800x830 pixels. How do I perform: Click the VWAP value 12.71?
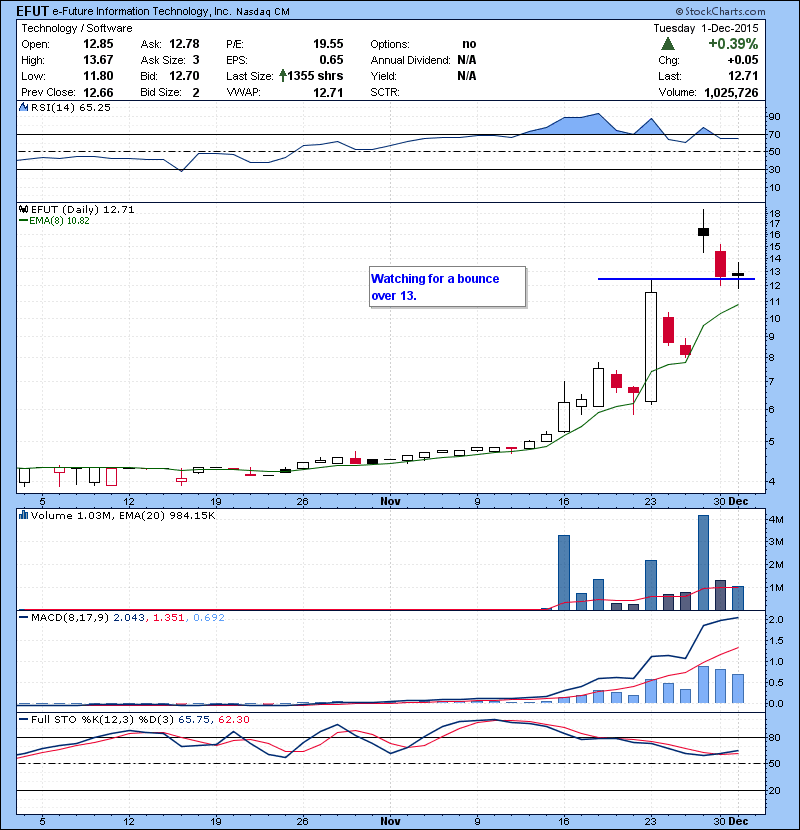click(x=328, y=93)
